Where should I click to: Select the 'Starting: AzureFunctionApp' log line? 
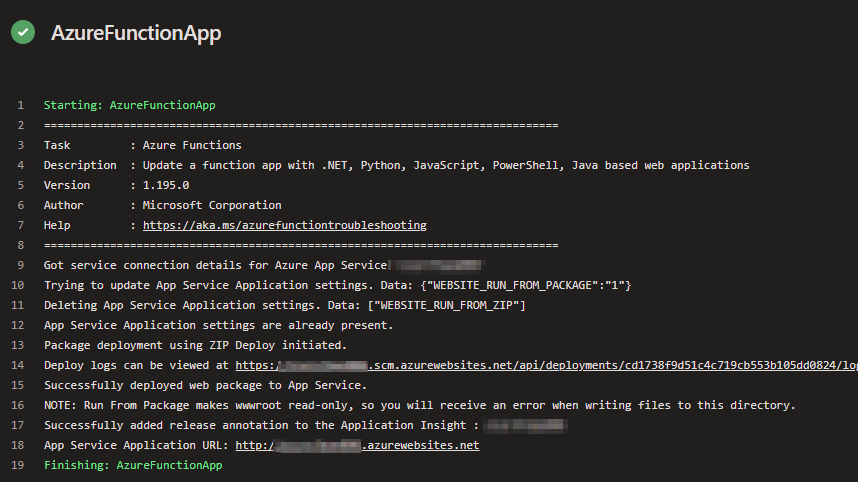click(129, 105)
